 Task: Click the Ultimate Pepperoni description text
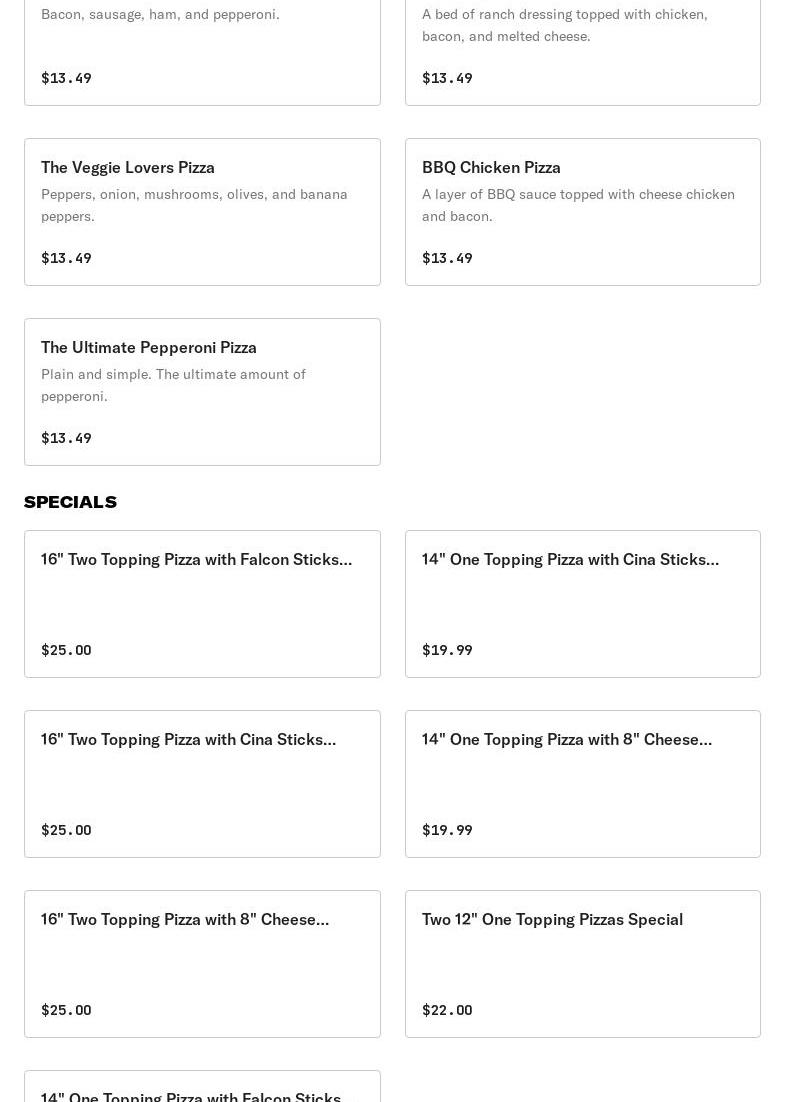(x=173, y=385)
